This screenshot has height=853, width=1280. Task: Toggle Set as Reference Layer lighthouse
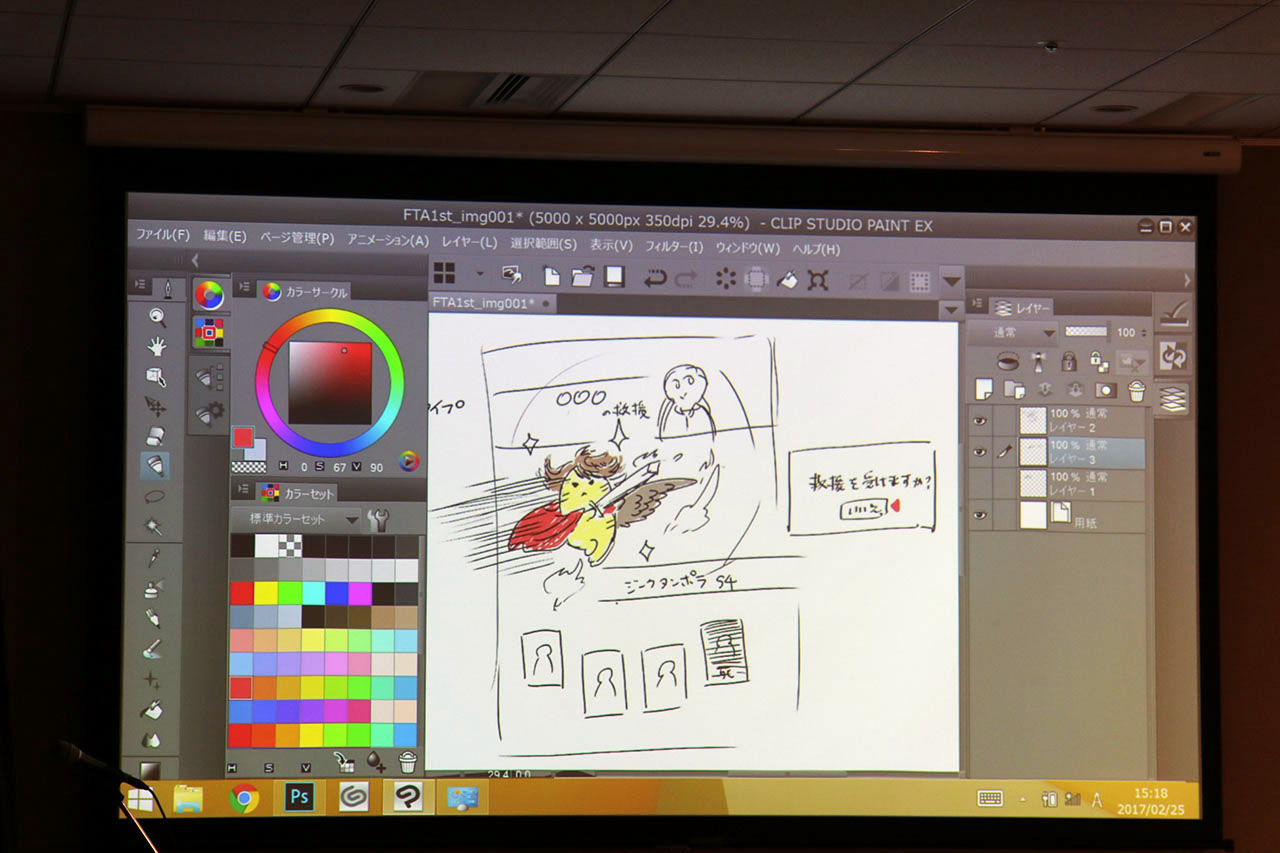(x=1038, y=361)
